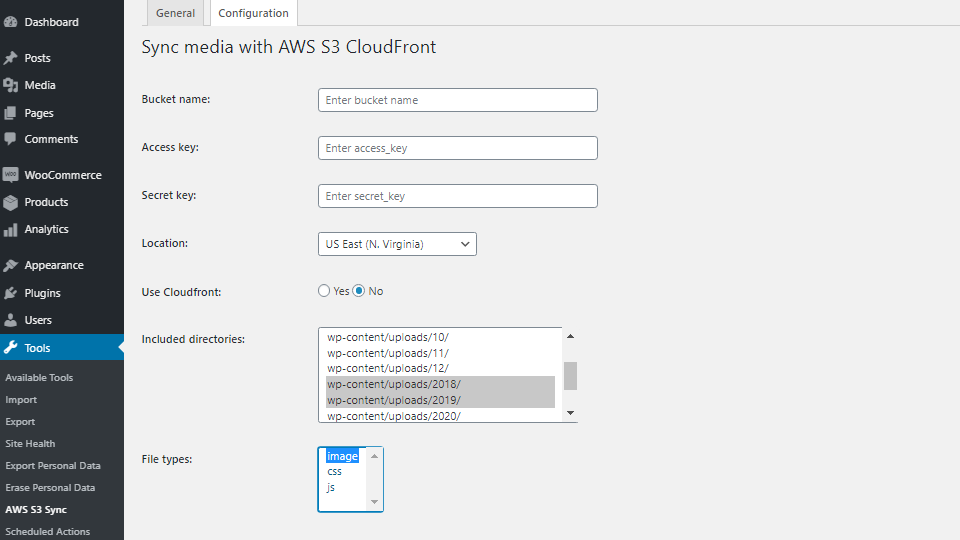Select wp-content/uploads/2018/ directory

click(x=440, y=384)
